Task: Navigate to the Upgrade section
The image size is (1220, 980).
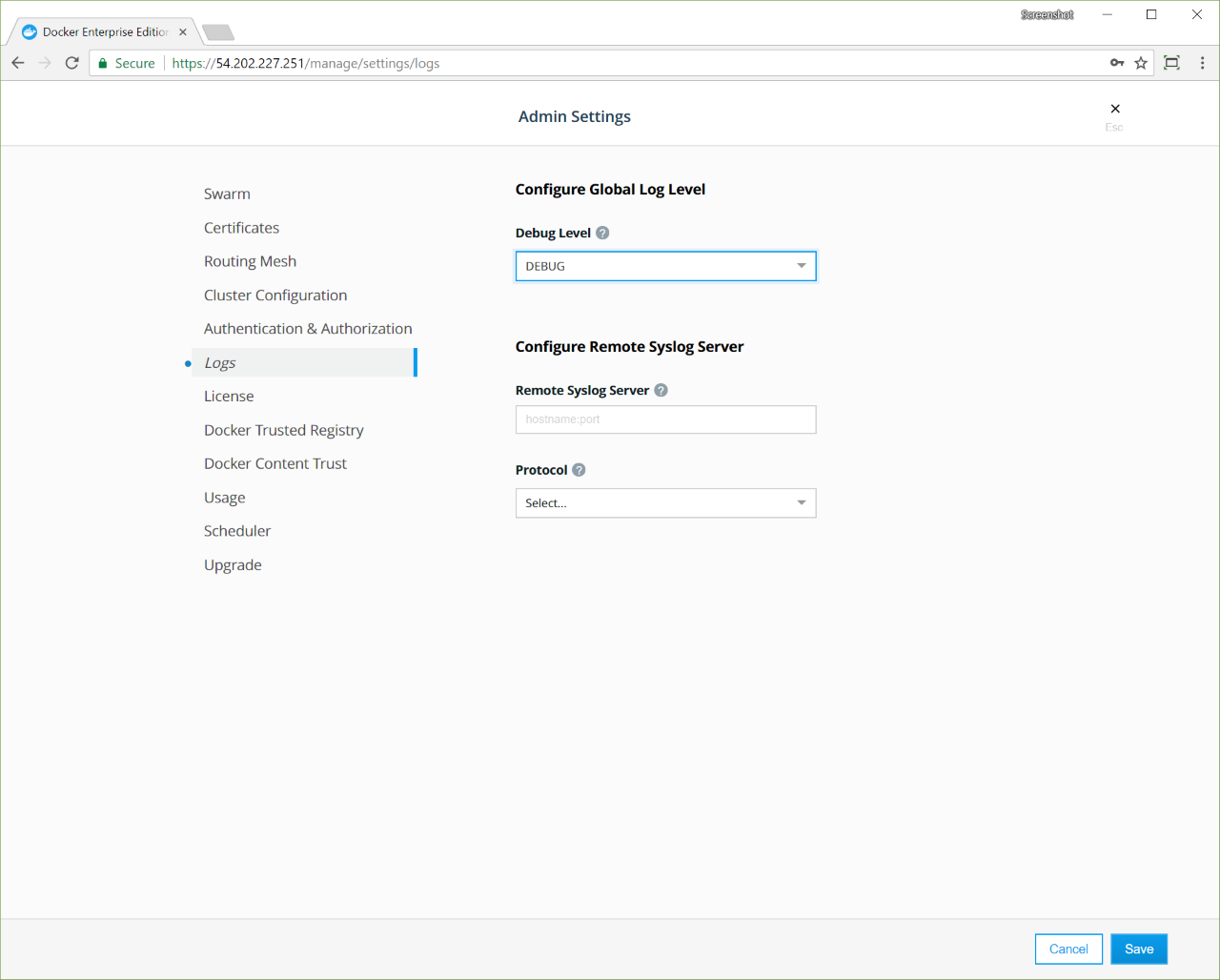Action: point(233,565)
